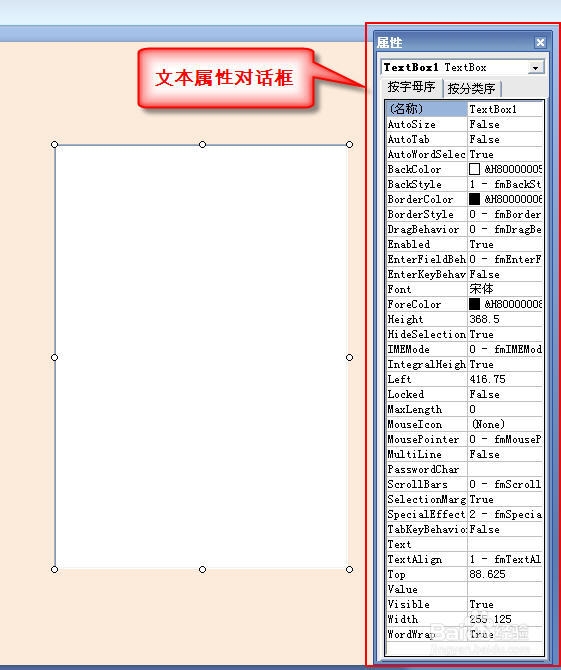
Task: Click the BackColor white color swatch
Action: (474, 169)
